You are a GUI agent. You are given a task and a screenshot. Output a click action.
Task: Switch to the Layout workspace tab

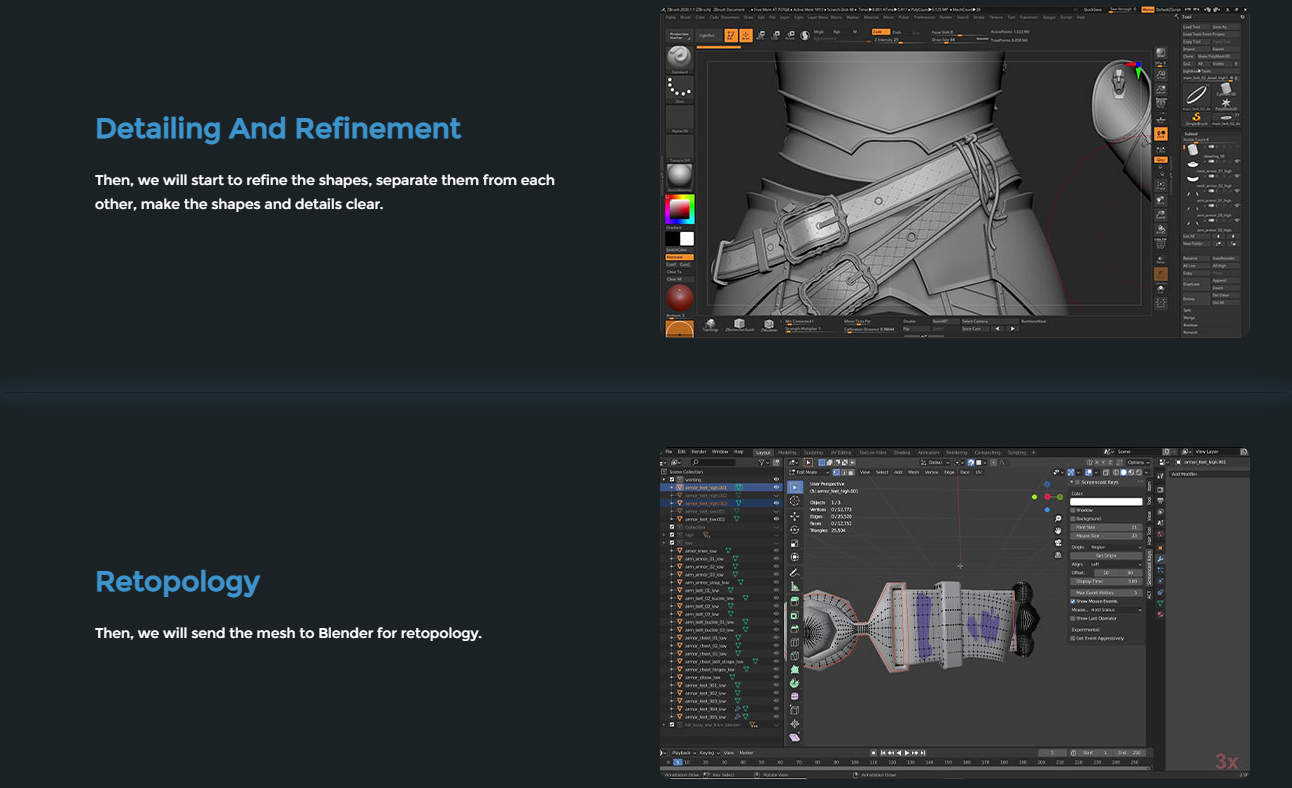(x=764, y=452)
